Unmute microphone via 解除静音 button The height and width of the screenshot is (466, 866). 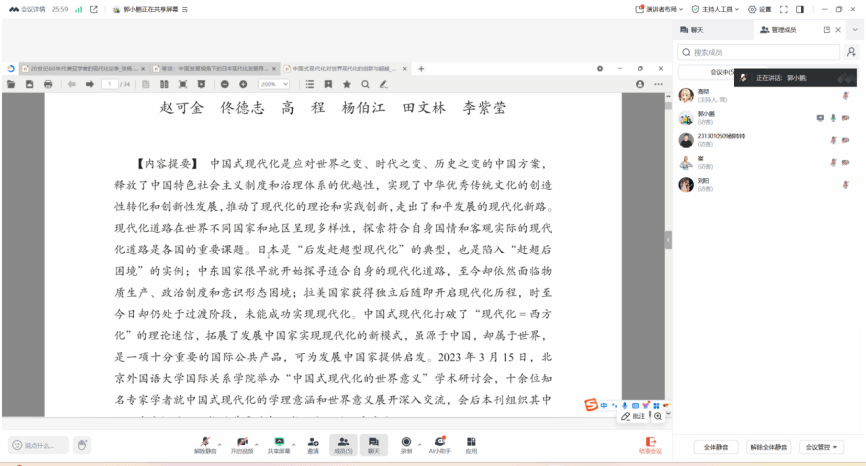(205, 445)
